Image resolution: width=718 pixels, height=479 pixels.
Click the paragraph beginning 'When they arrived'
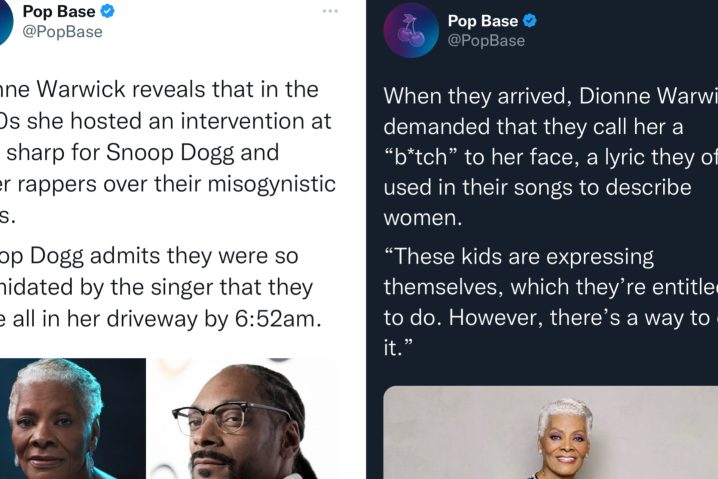550,157
